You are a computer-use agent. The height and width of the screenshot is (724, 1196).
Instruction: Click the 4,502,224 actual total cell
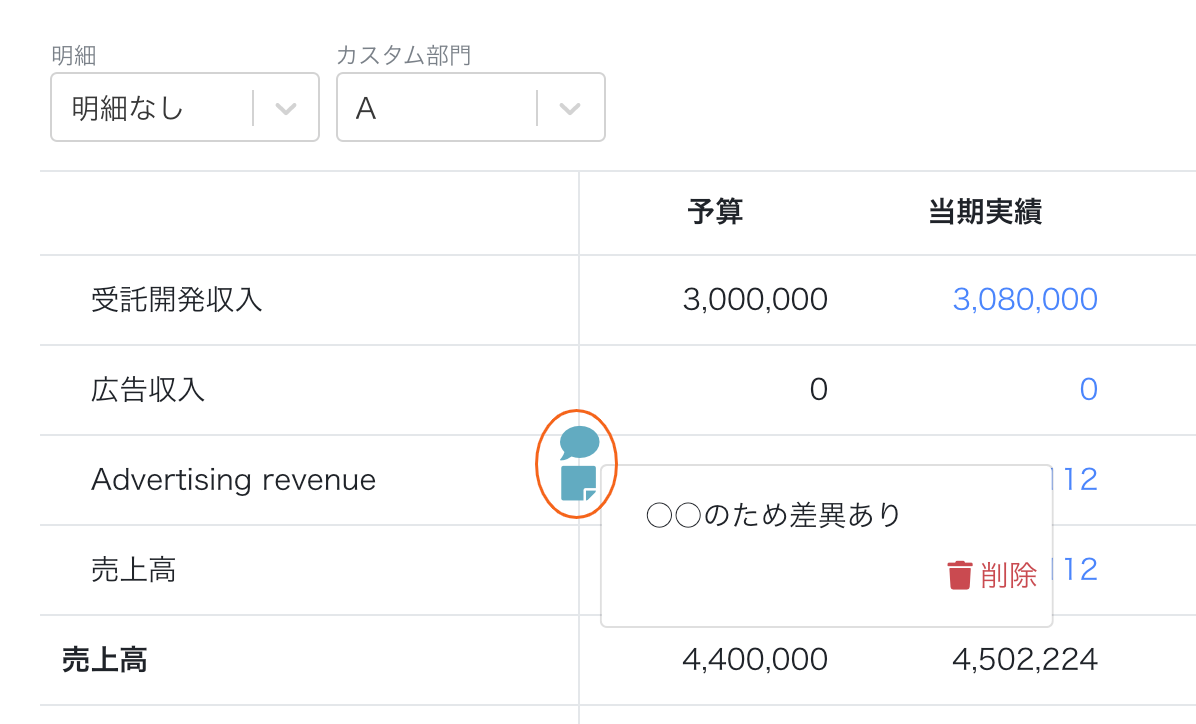point(1025,660)
